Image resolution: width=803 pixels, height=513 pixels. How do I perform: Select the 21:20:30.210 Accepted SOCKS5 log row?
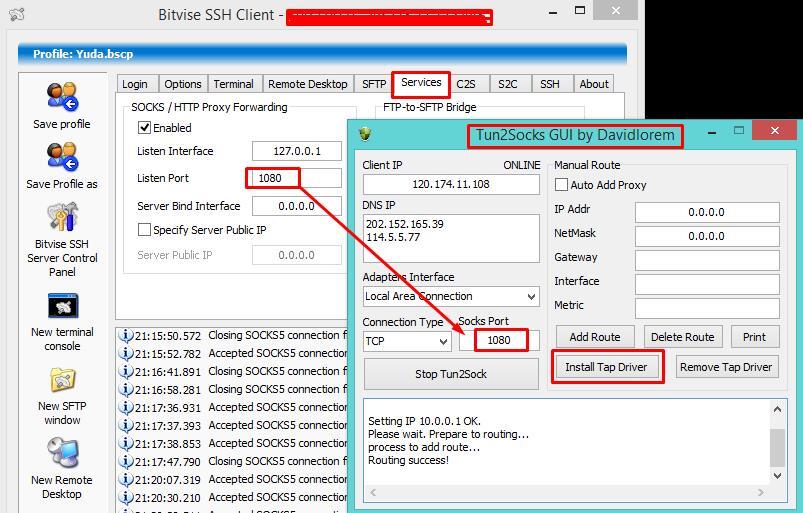click(233, 498)
